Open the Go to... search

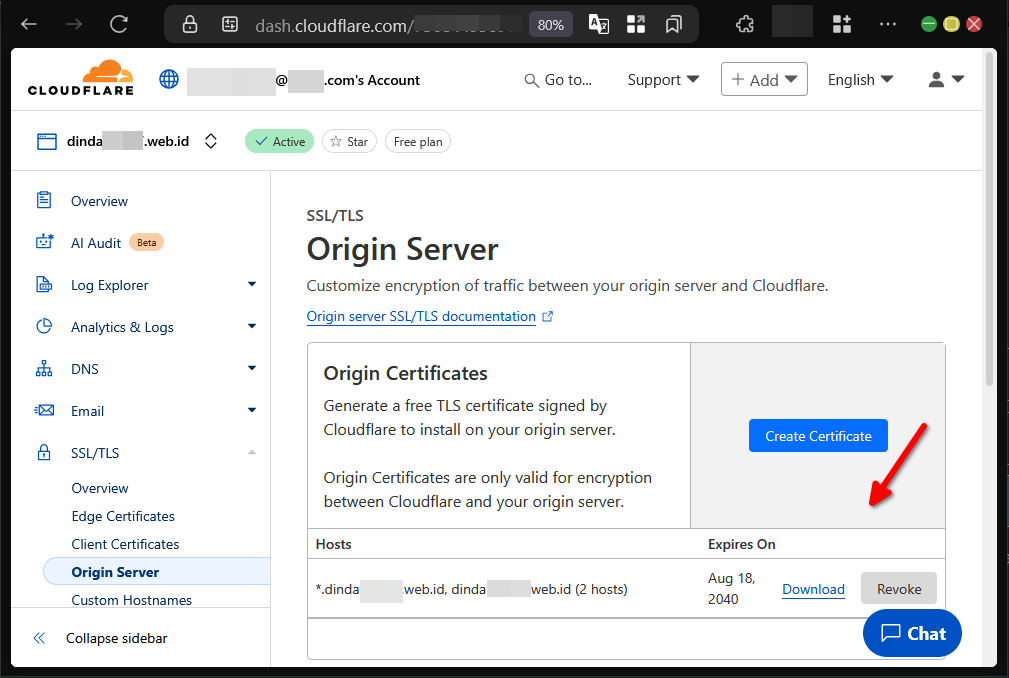558,80
